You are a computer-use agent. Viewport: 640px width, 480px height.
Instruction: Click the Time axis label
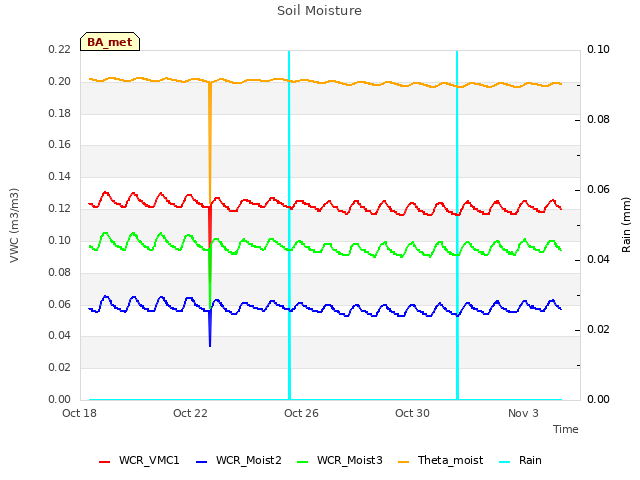coord(565,429)
